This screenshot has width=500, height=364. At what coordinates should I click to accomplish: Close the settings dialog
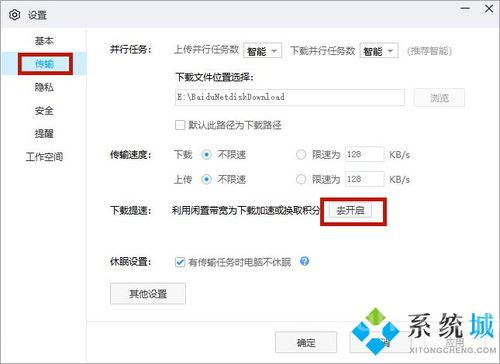[x=489, y=9]
